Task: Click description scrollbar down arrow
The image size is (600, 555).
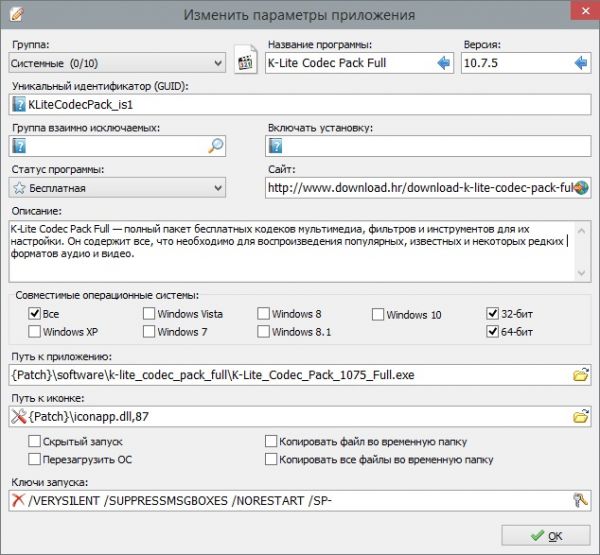Action: coord(582,273)
